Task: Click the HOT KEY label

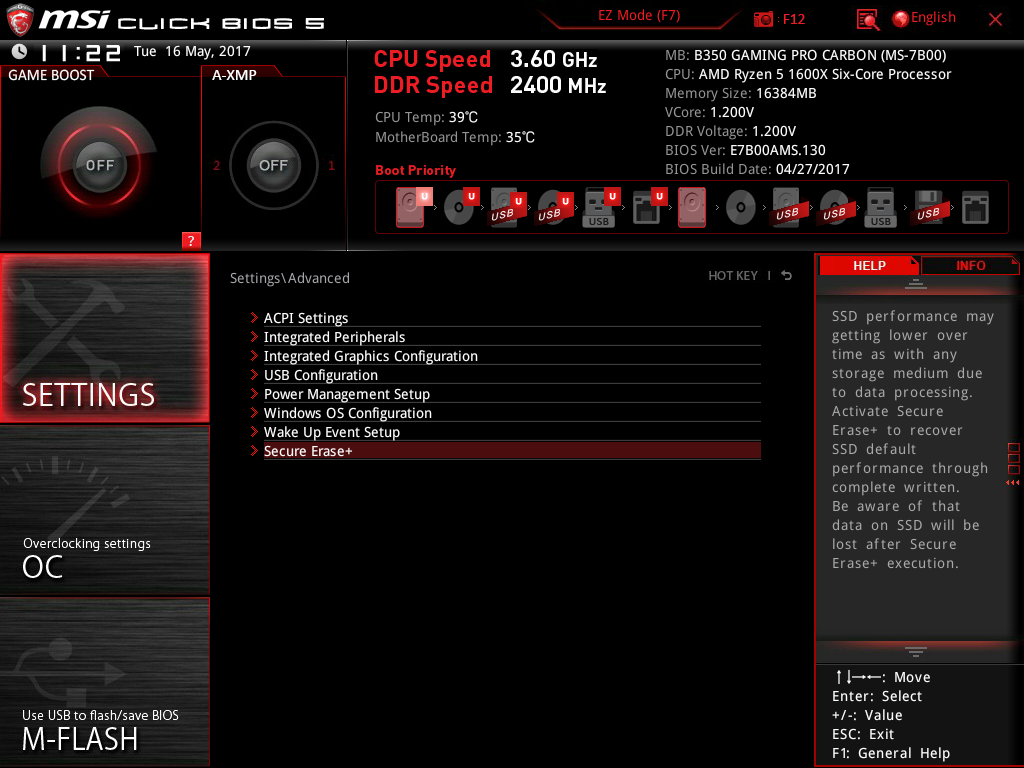Action: [733, 276]
